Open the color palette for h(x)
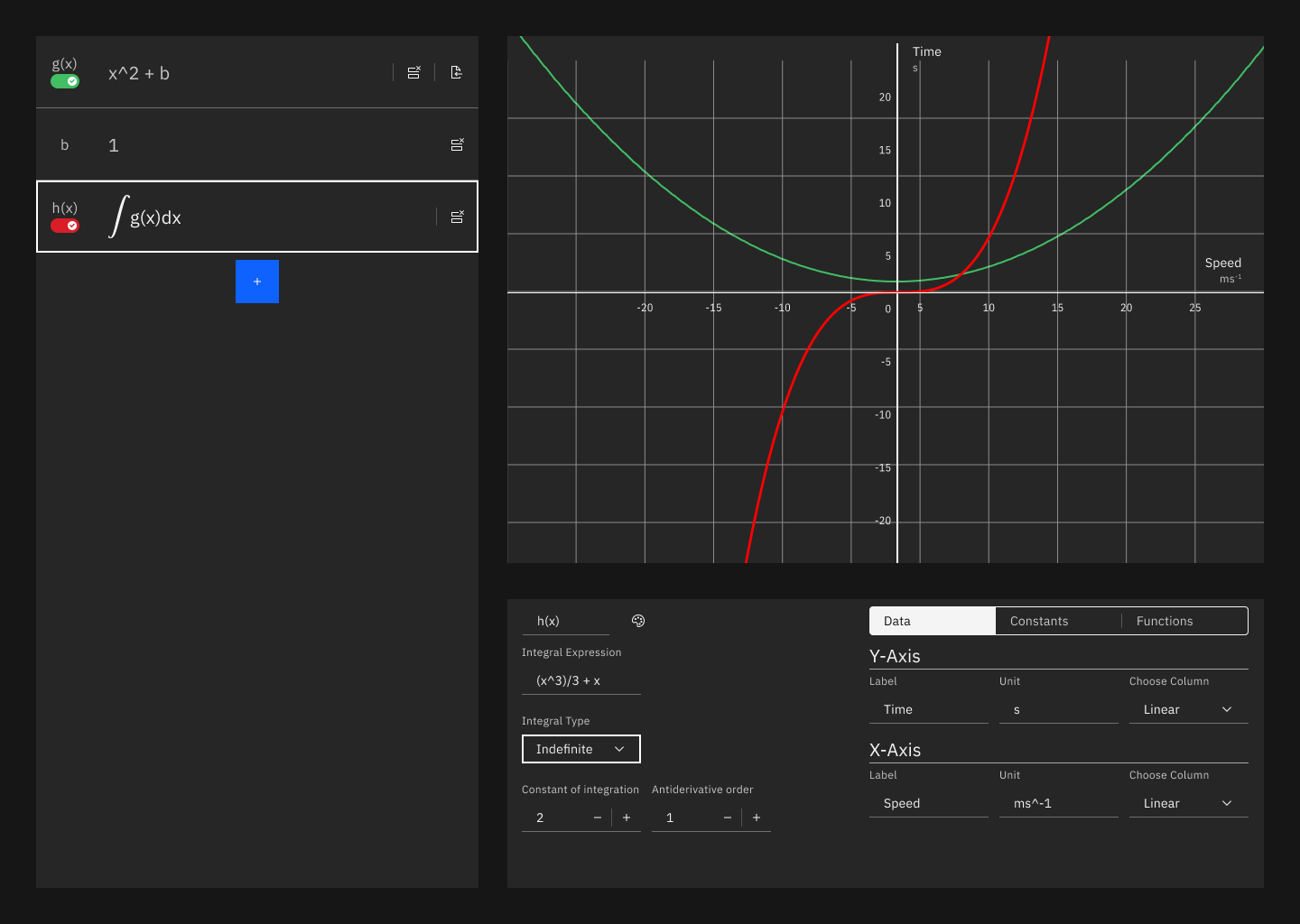Viewport: 1300px width, 924px height. click(x=638, y=621)
